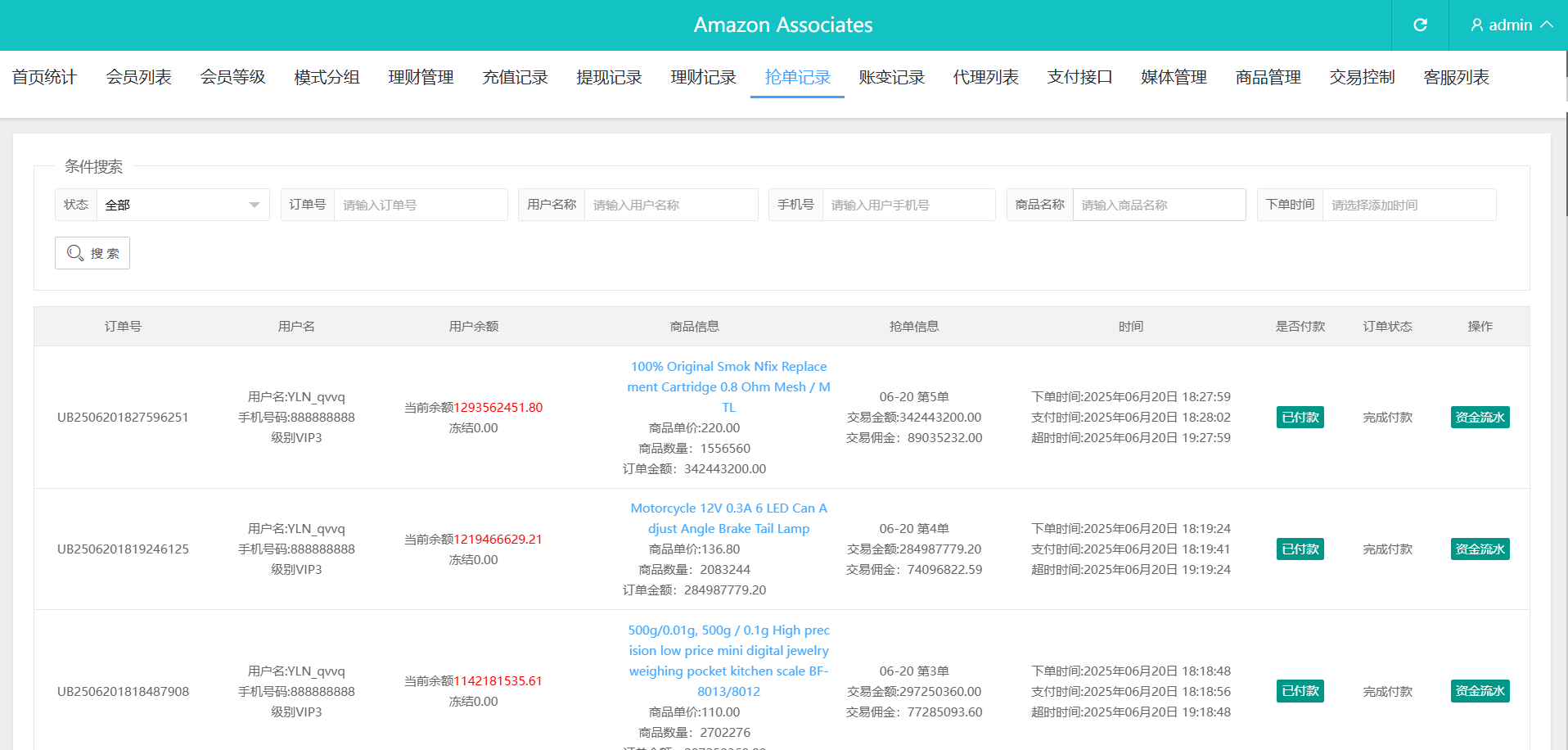
Task: Click the 抢单信息 column header
Action: [914, 326]
